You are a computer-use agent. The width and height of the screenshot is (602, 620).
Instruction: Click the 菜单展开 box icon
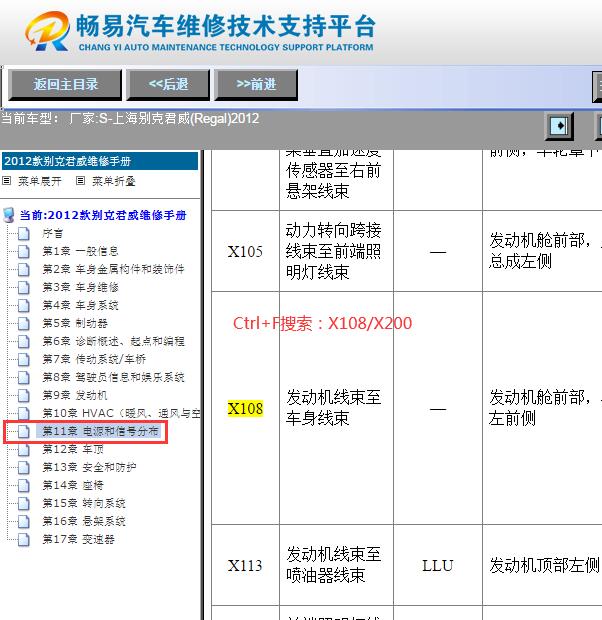click(6, 181)
